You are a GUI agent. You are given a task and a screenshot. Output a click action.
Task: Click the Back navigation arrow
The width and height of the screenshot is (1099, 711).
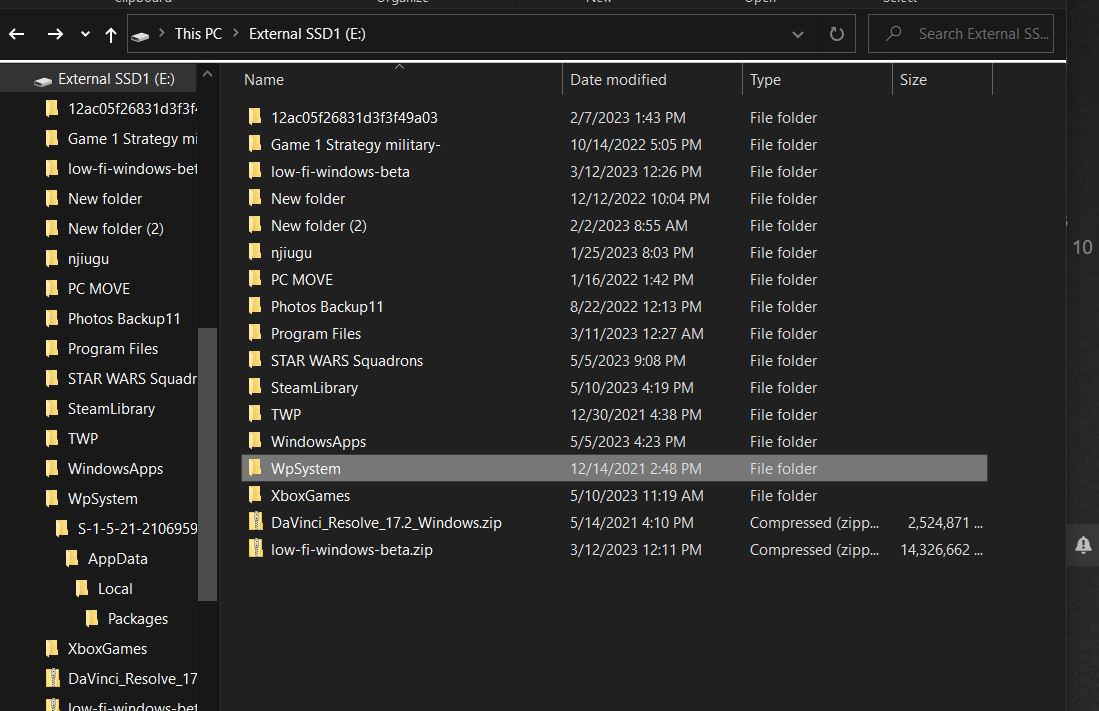pos(17,34)
